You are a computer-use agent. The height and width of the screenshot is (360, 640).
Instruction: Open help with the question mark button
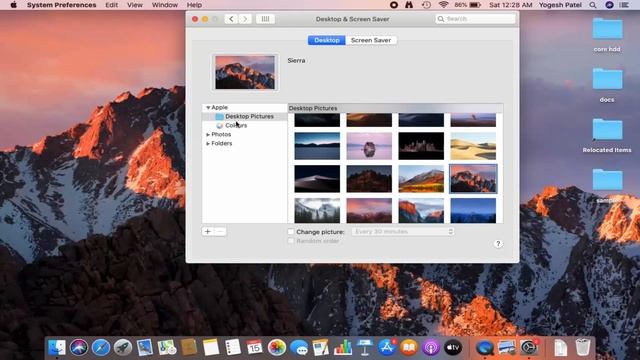pyautogui.click(x=498, y=244)
